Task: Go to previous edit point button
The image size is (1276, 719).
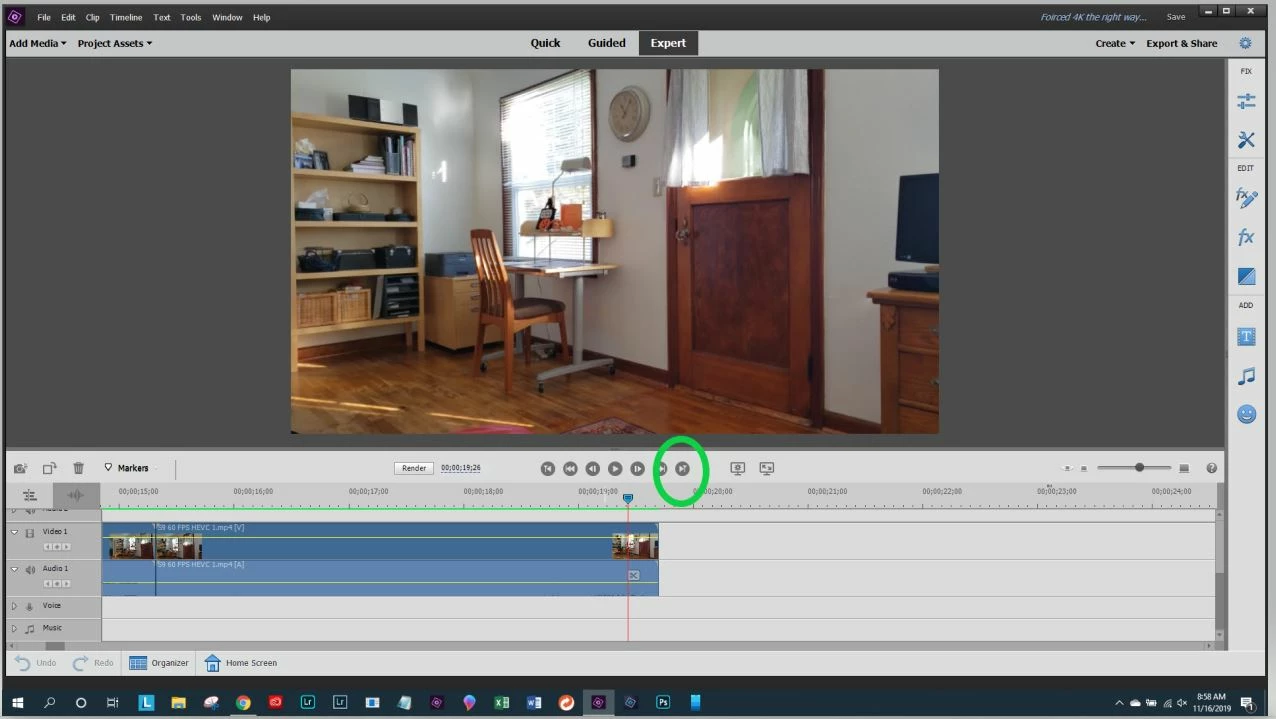Action: (547, 468)
